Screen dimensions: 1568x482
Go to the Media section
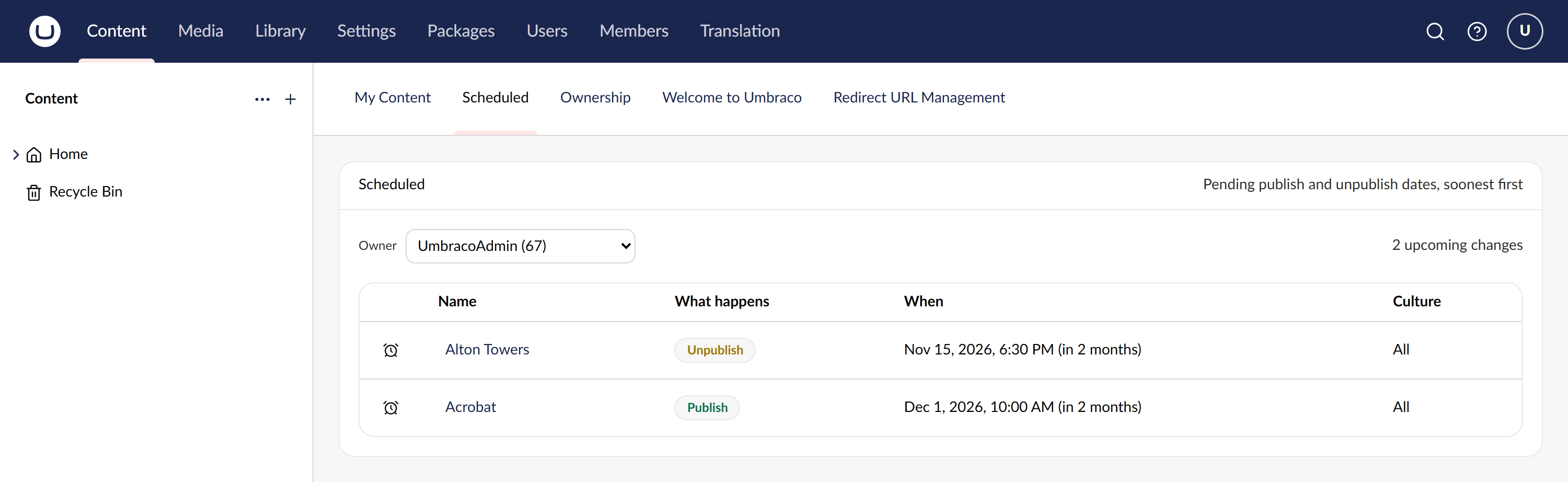[x=201, y=31]
